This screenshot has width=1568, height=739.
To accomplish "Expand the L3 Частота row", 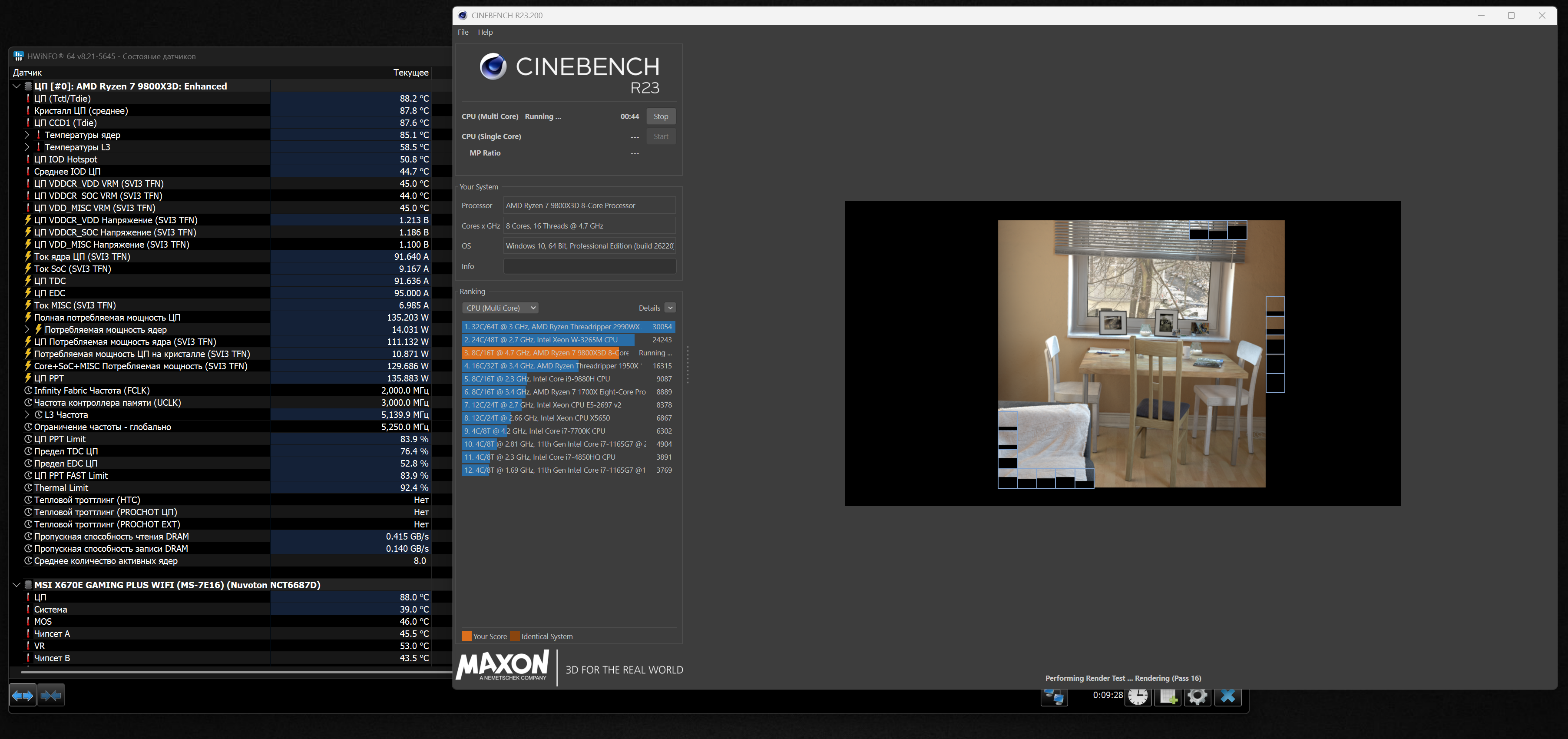I will coord(27,414).
